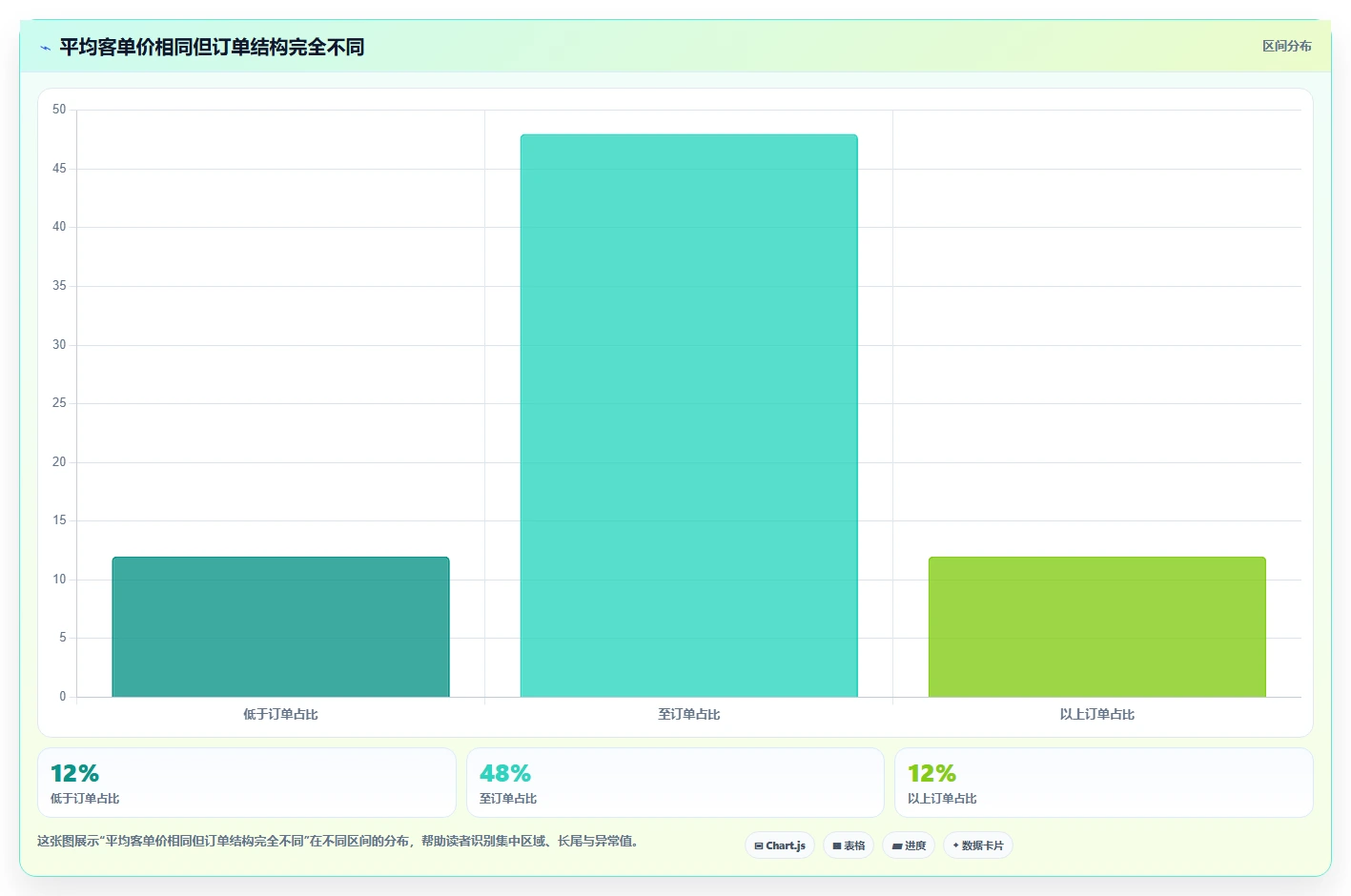Click the y-axis value 25
Viewport: 1351px width, 896px height.
[59, 403]
